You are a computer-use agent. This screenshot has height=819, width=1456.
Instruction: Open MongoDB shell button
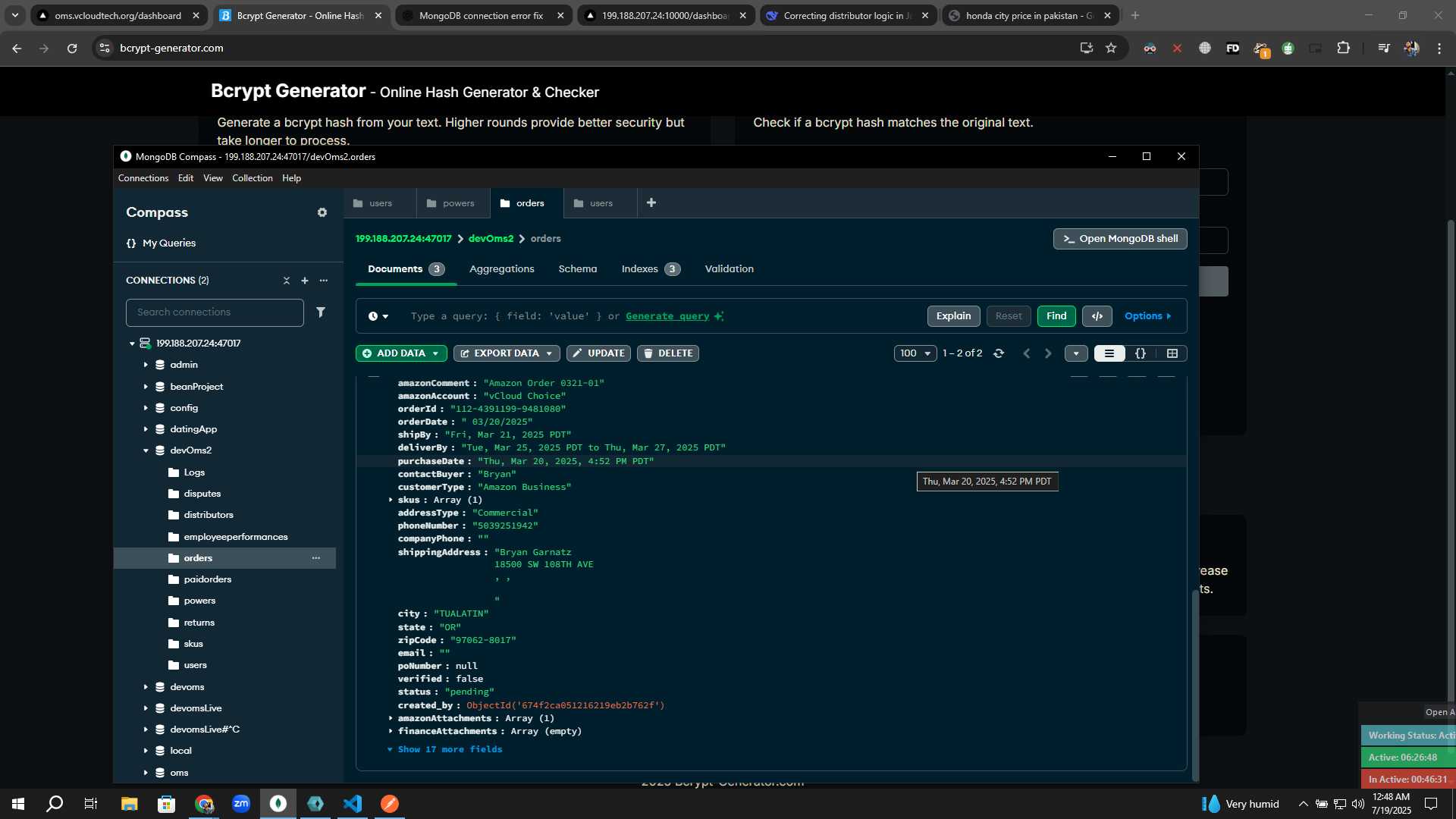(x=1120, y=239)
